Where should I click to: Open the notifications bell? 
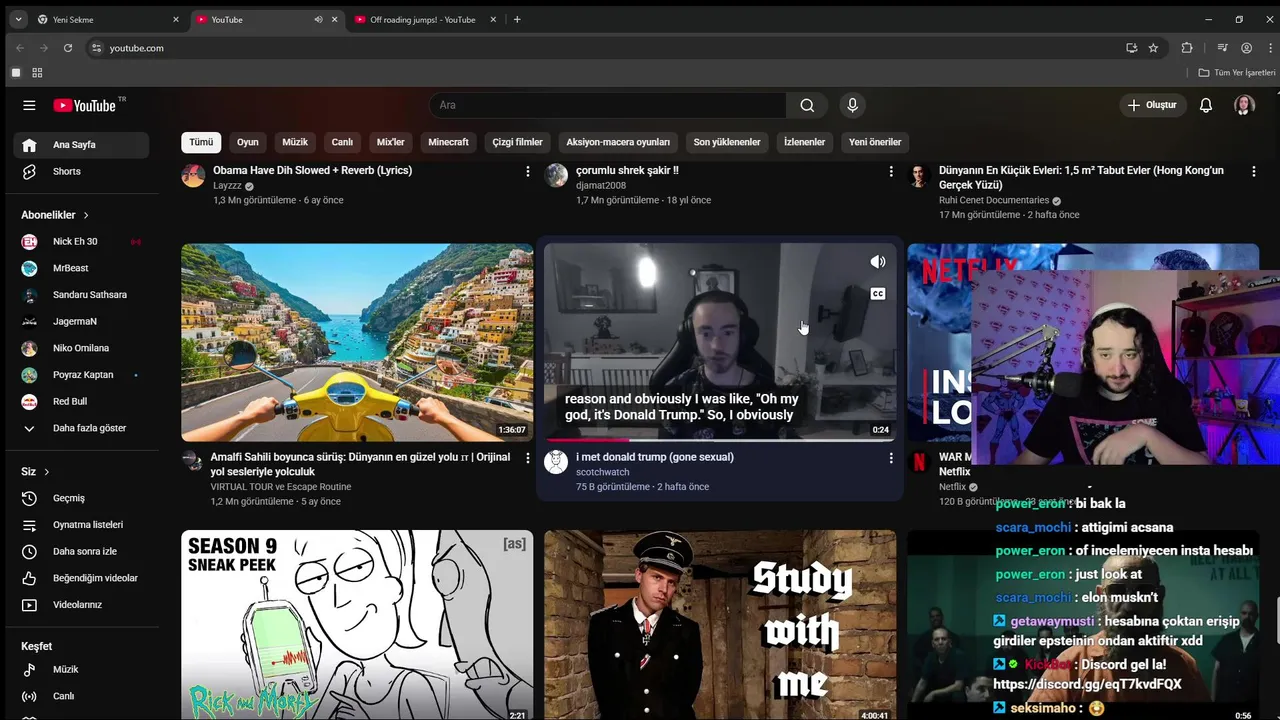pos(1206,105)
